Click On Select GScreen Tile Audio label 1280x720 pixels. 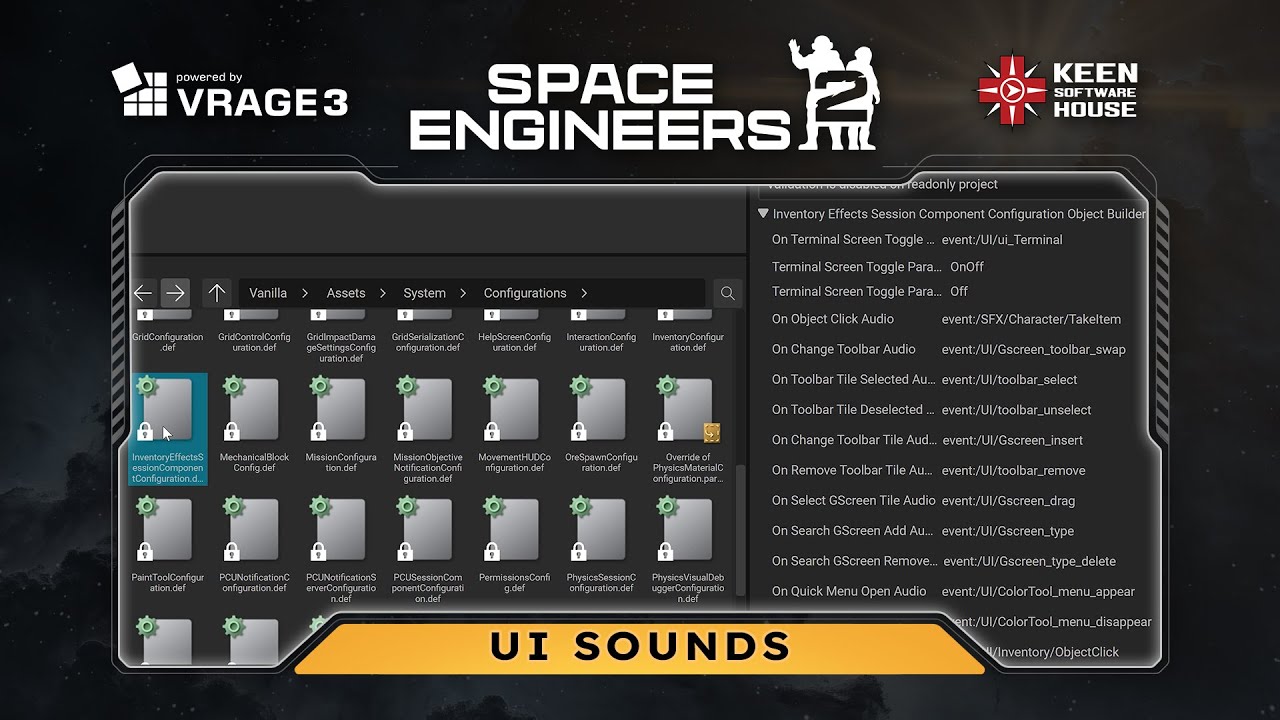coord(854,500)
